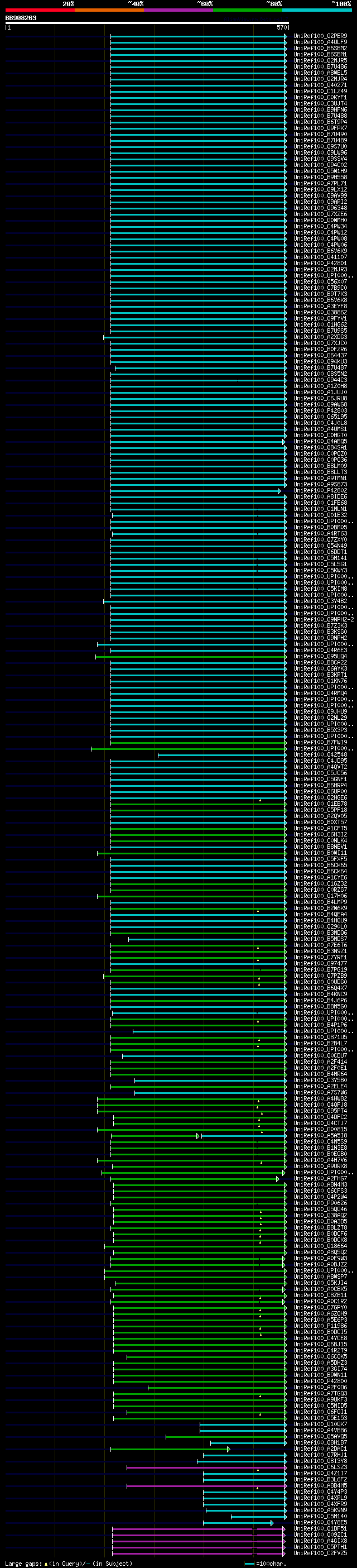357x1568 pixels.
Task: Click the Large gaps legend text
Action: (x=69, y=1564)
